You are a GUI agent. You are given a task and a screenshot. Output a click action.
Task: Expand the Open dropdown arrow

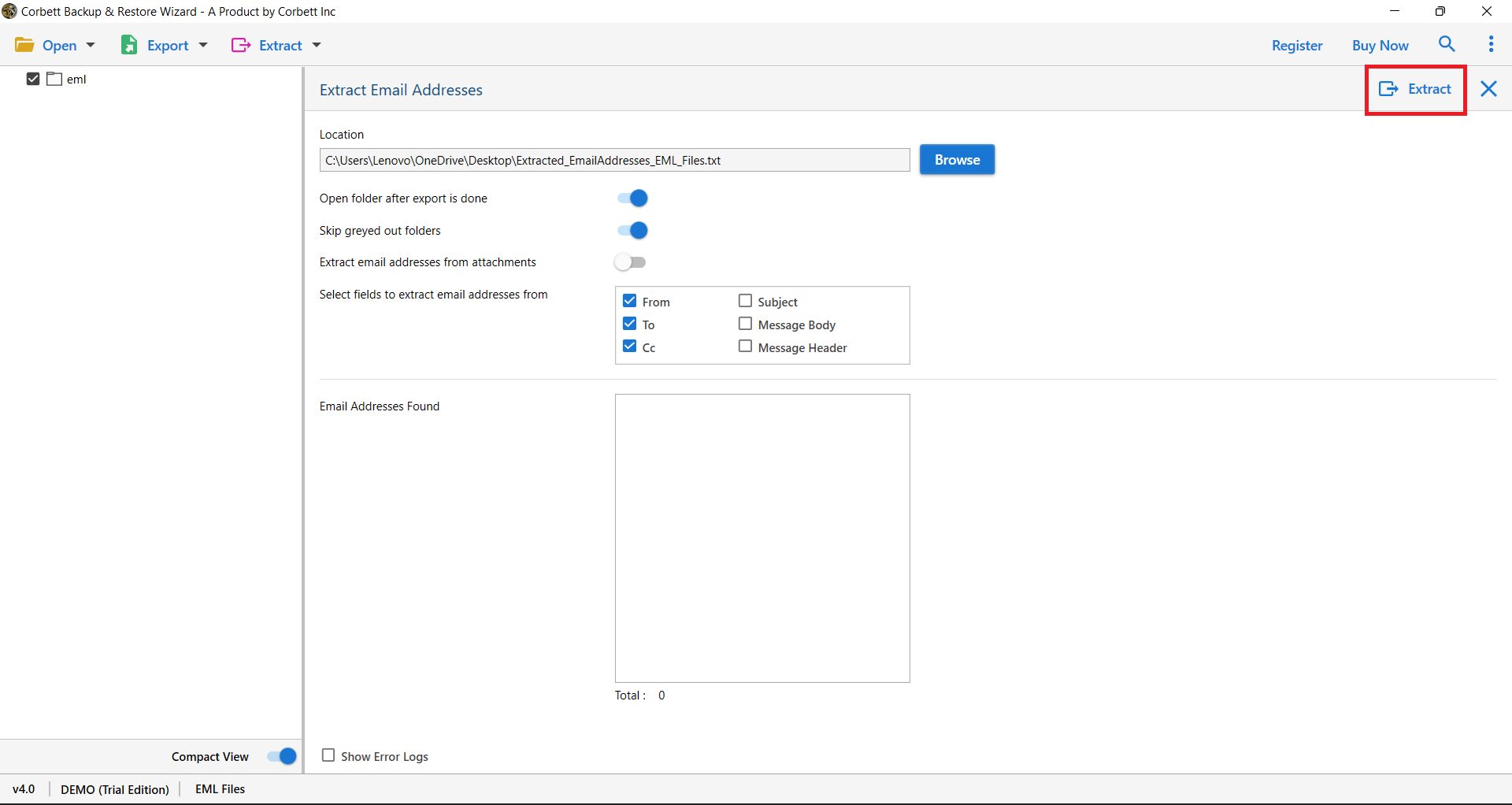coord(91,45)
